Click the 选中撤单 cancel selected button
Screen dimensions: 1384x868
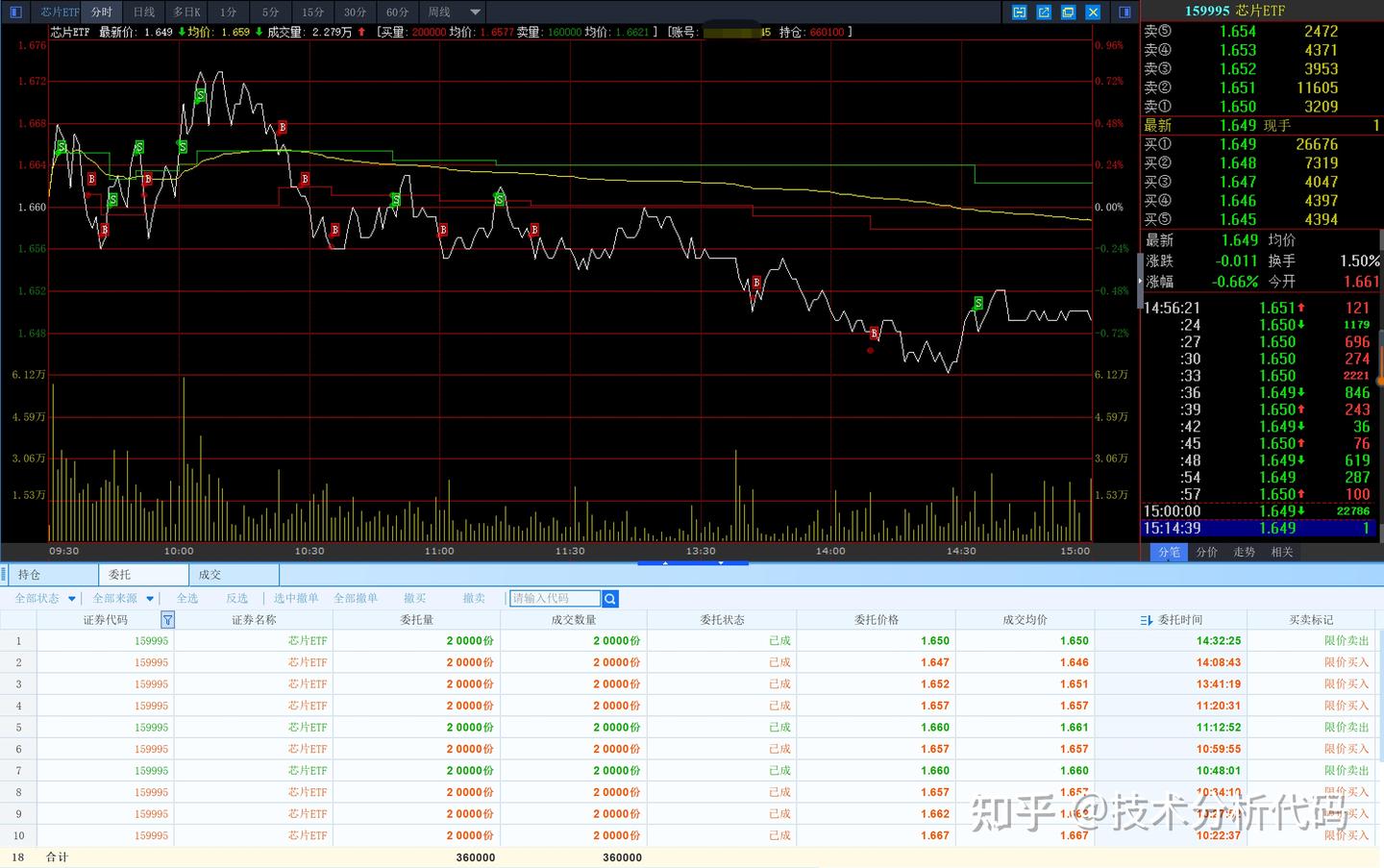296,598
